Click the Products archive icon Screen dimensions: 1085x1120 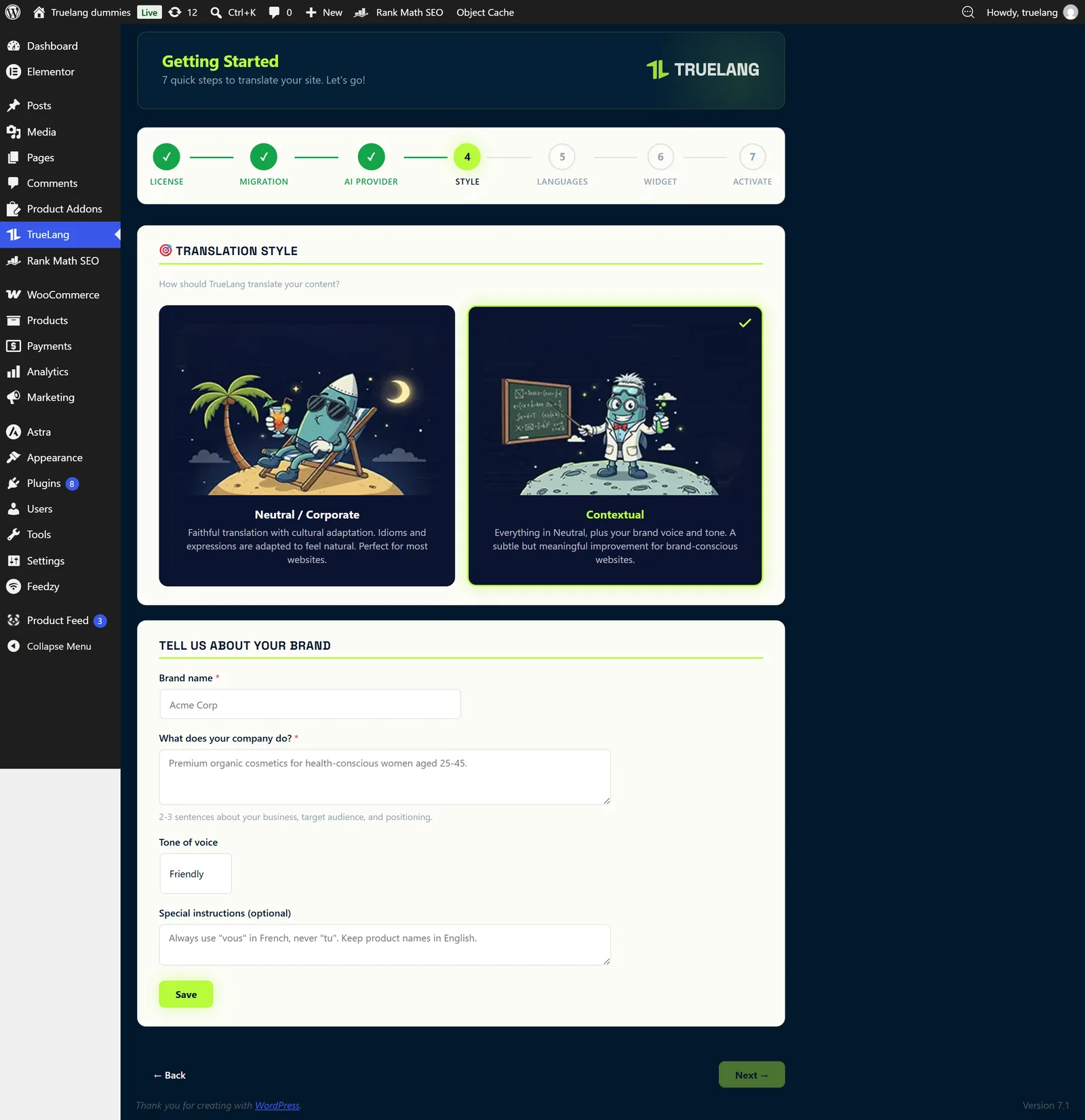pos(14,320)
